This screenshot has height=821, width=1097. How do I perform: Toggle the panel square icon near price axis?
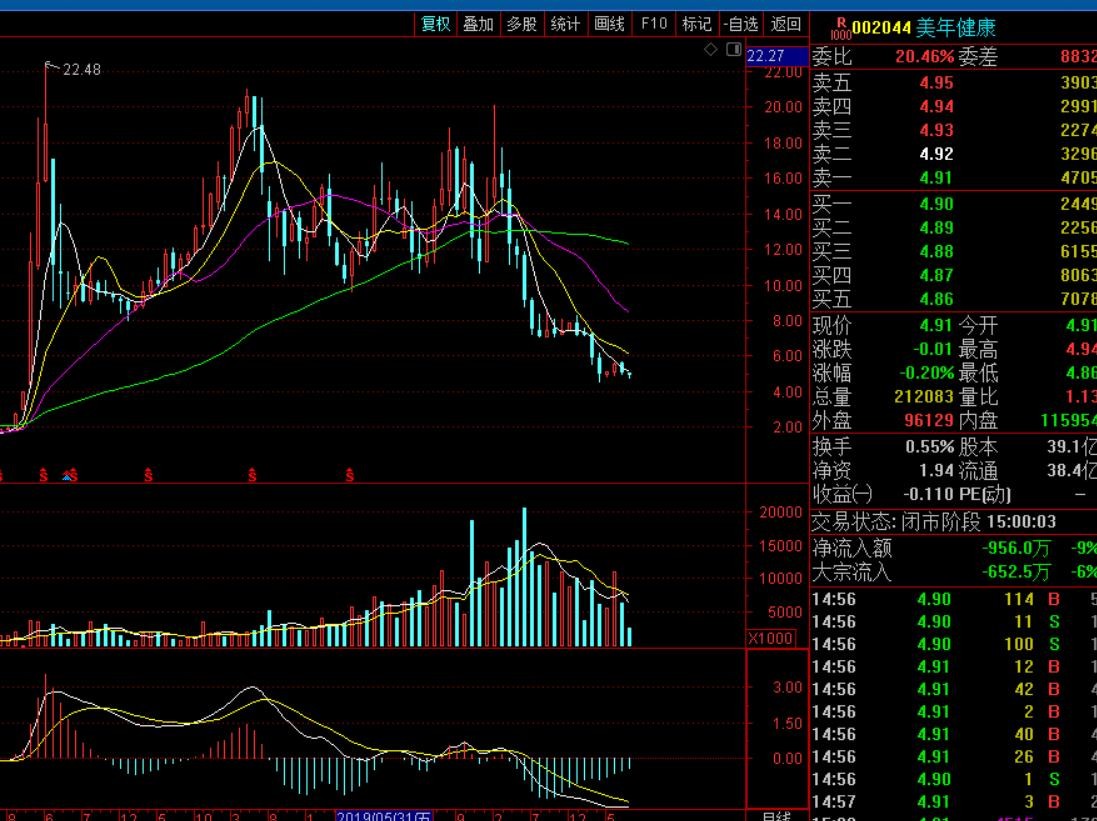(733, 49)
